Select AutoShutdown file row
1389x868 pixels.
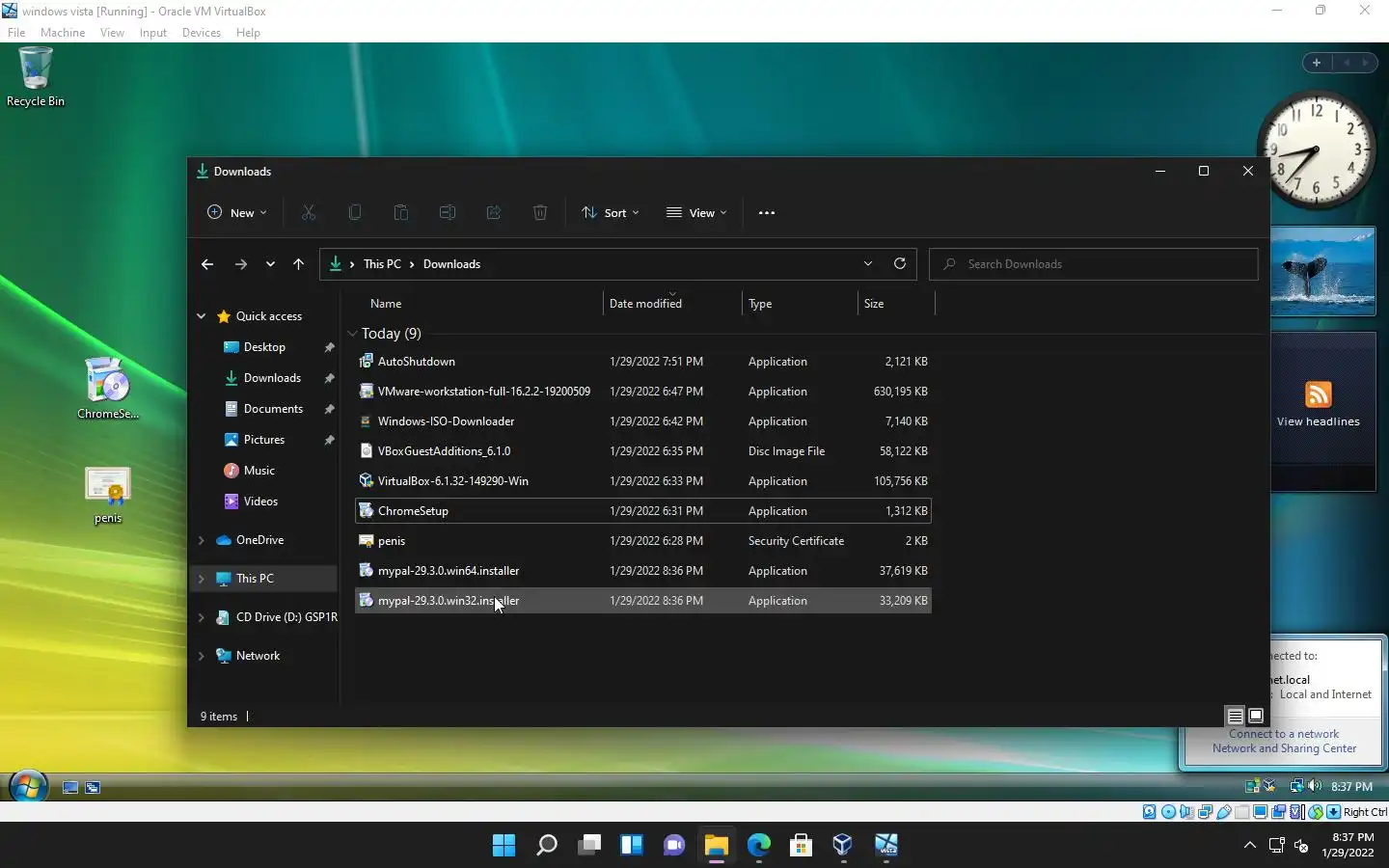(643, 362)
